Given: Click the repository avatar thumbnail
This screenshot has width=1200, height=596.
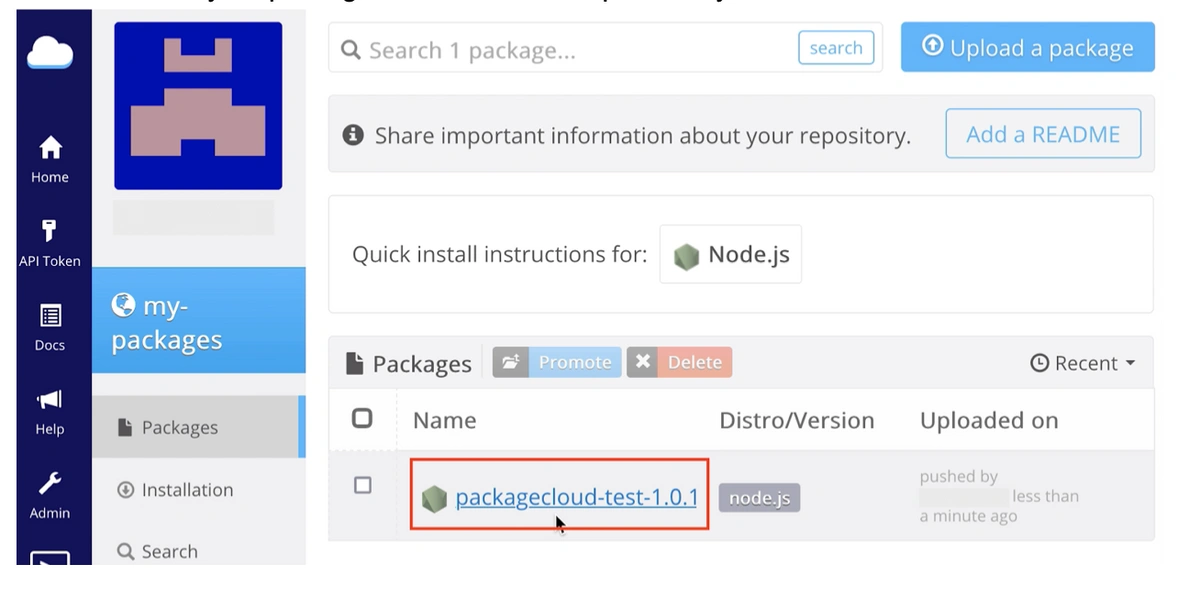Looking at the screenshot, I should pyautogui.click(x=198, y=106).
